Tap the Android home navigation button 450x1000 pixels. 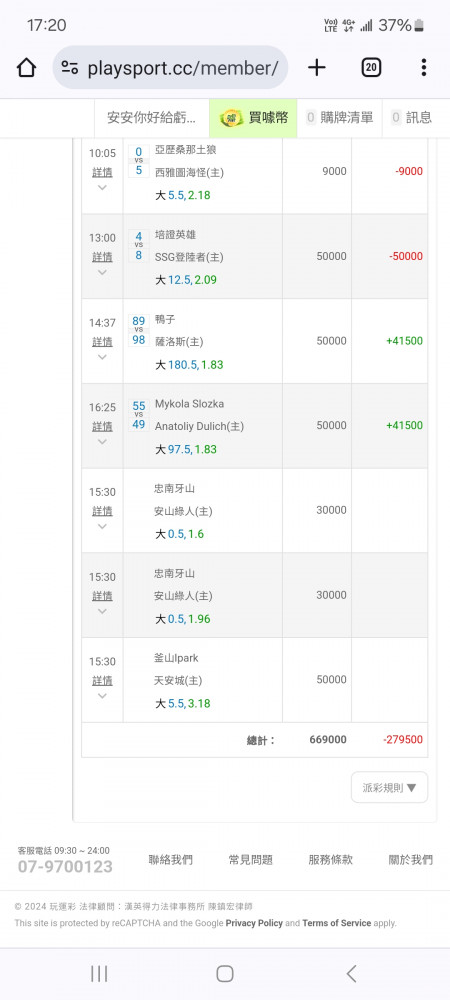pyautogui.click(x=225, y=973)
